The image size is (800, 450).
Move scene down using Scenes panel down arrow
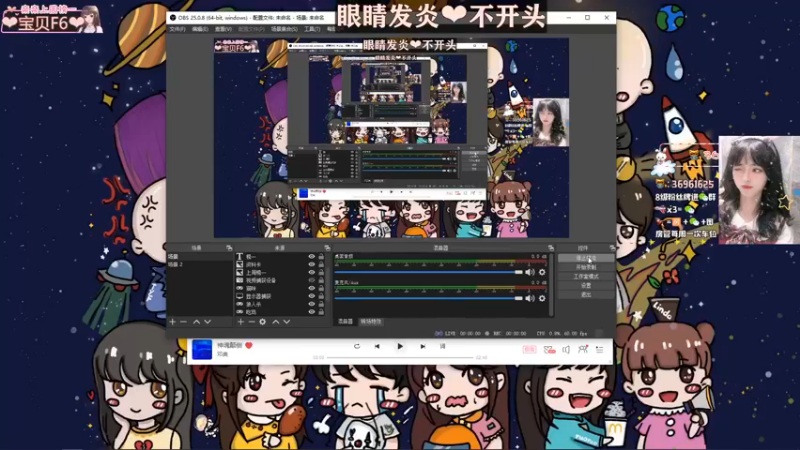coord(207,322)
